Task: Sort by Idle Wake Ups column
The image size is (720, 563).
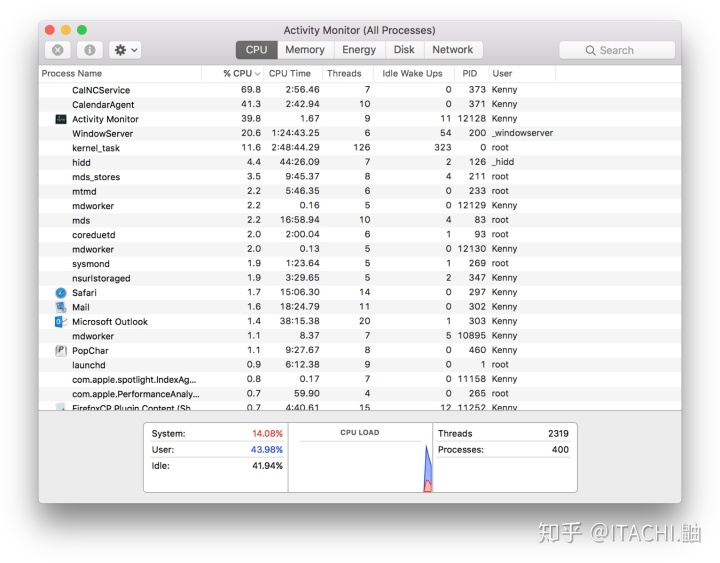Action: pos(412,73)
